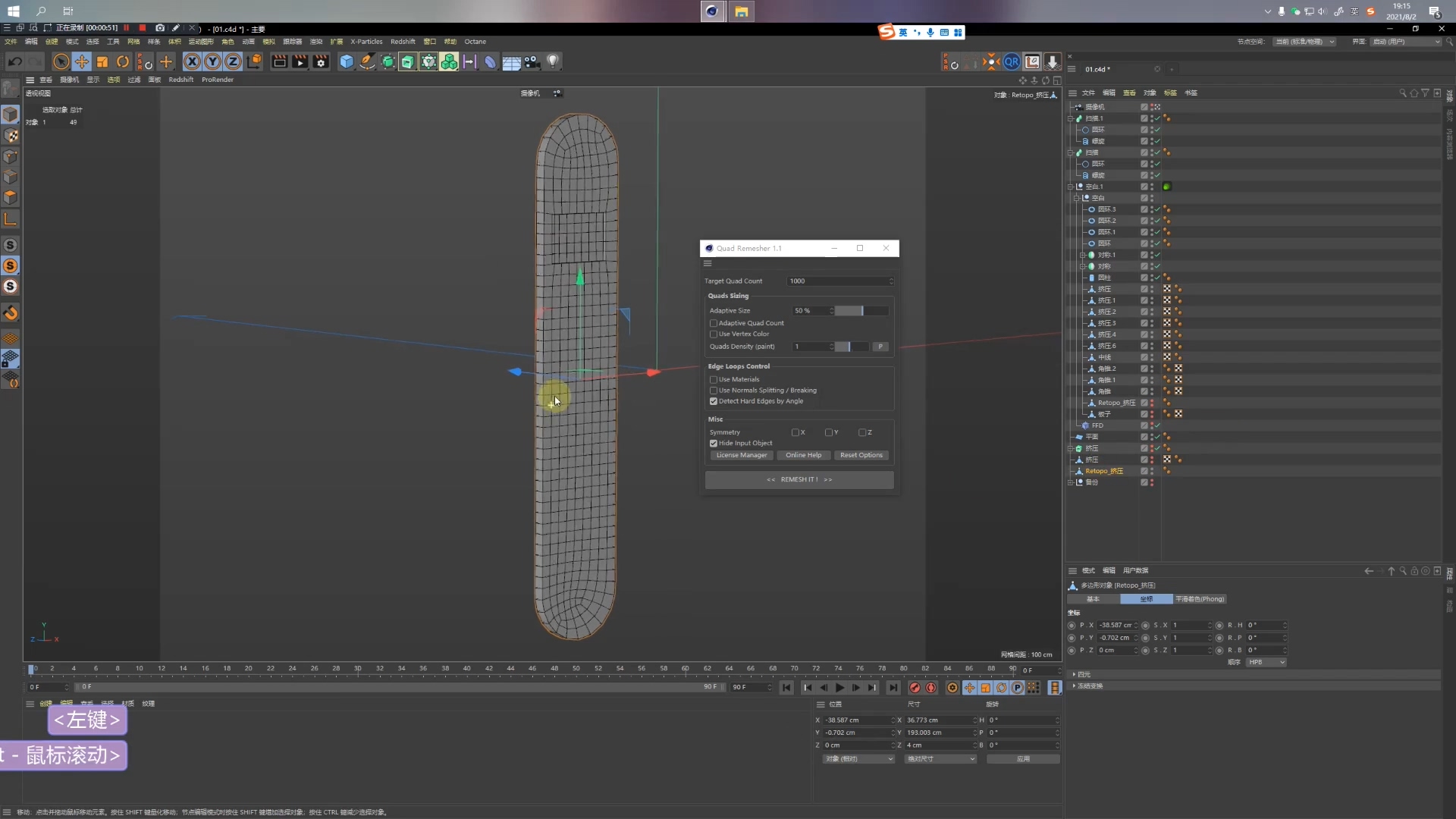
Task: Toggle Hide Input Object checkbox
Action: click(x=714, y=444)
